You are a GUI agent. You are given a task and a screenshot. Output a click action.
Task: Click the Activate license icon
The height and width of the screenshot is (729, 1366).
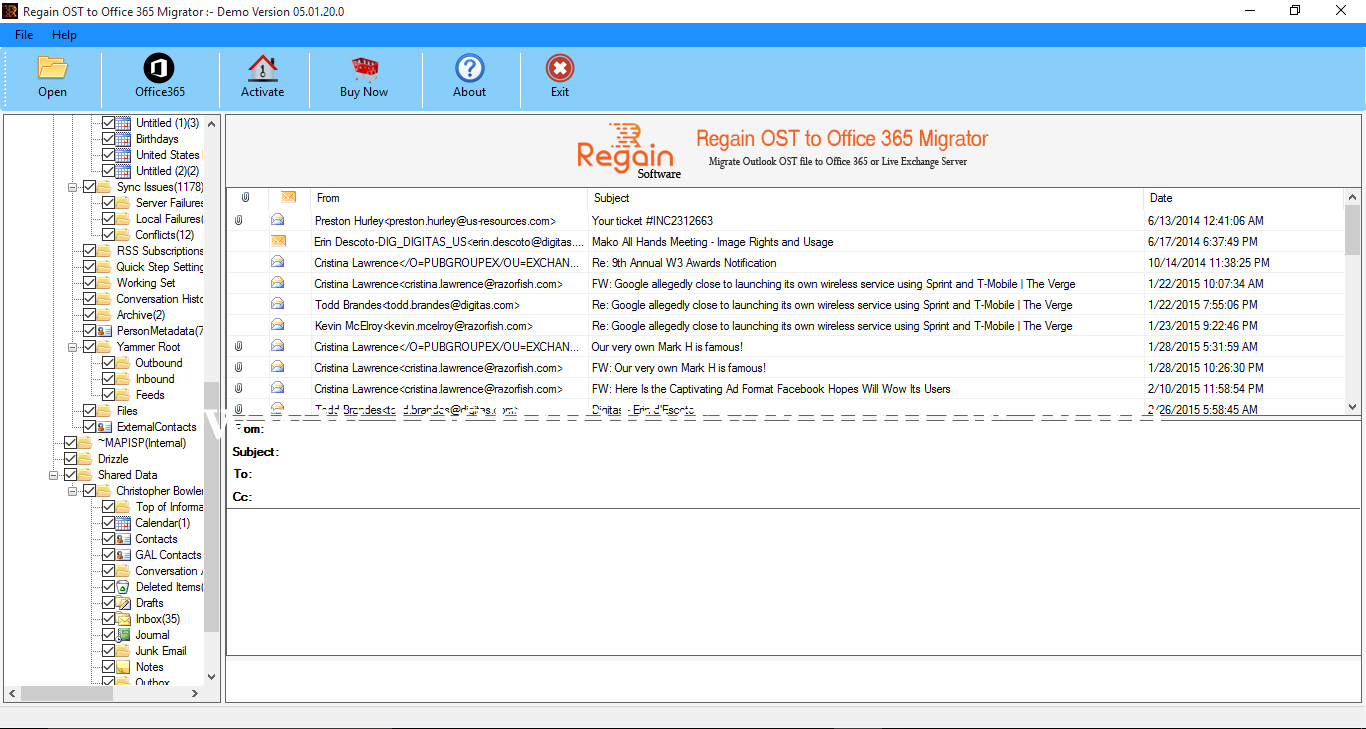262,68
